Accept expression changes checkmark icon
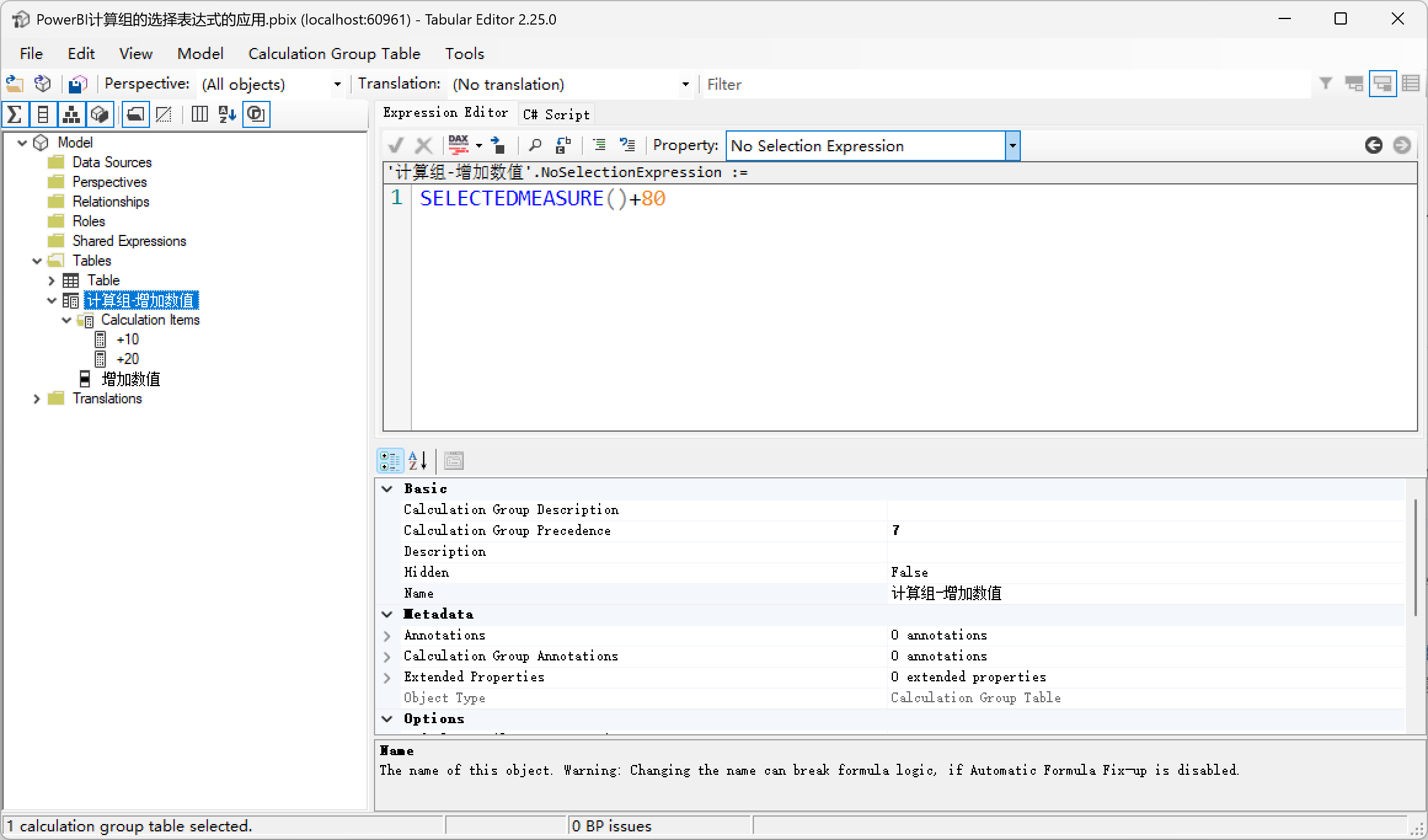 pyautogui.click(x=396, y=146)
